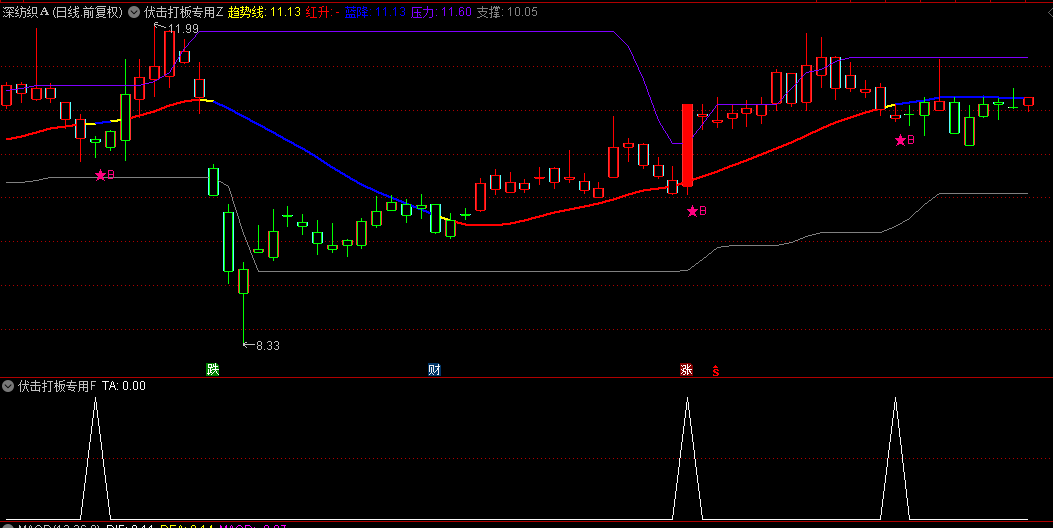Click the rightmost ★B buy signal

[905, 140]
